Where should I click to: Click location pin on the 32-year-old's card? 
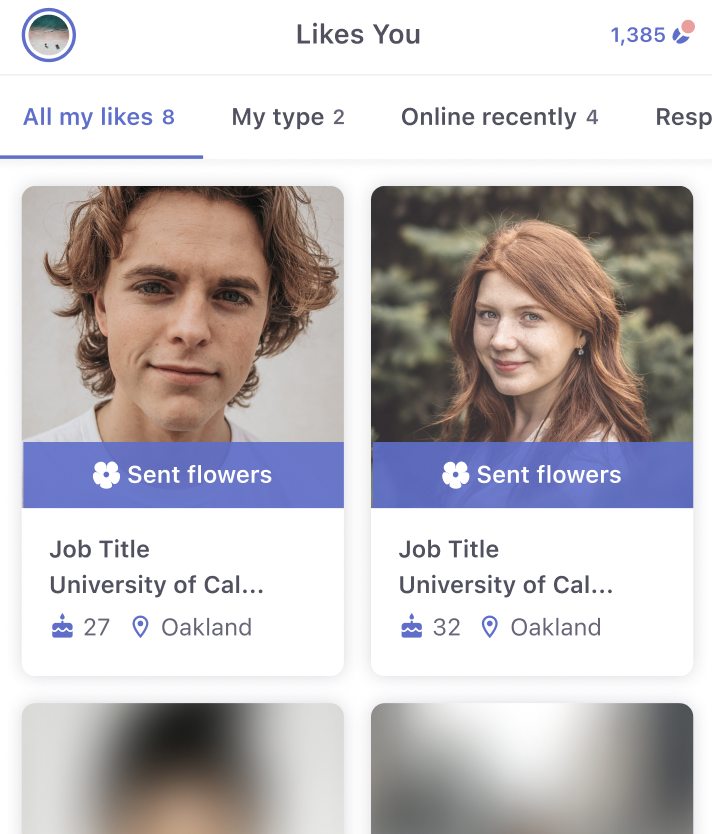[489, 627]
